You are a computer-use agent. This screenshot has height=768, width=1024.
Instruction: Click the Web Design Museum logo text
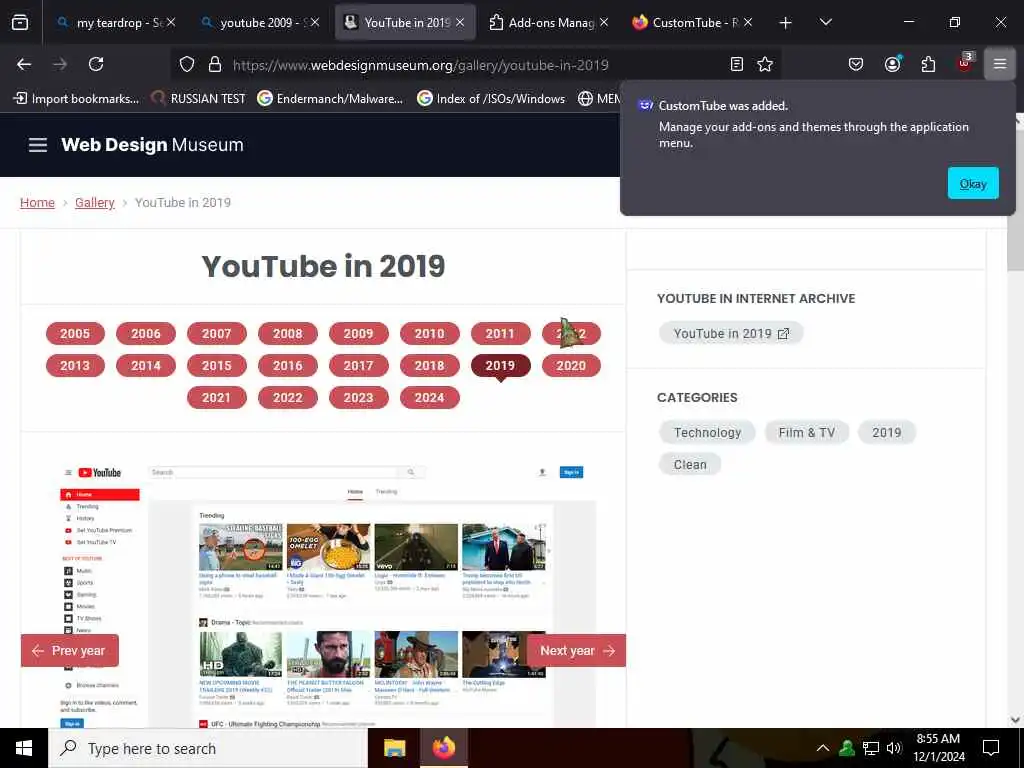pyautogui.click(x=152, y=145)
